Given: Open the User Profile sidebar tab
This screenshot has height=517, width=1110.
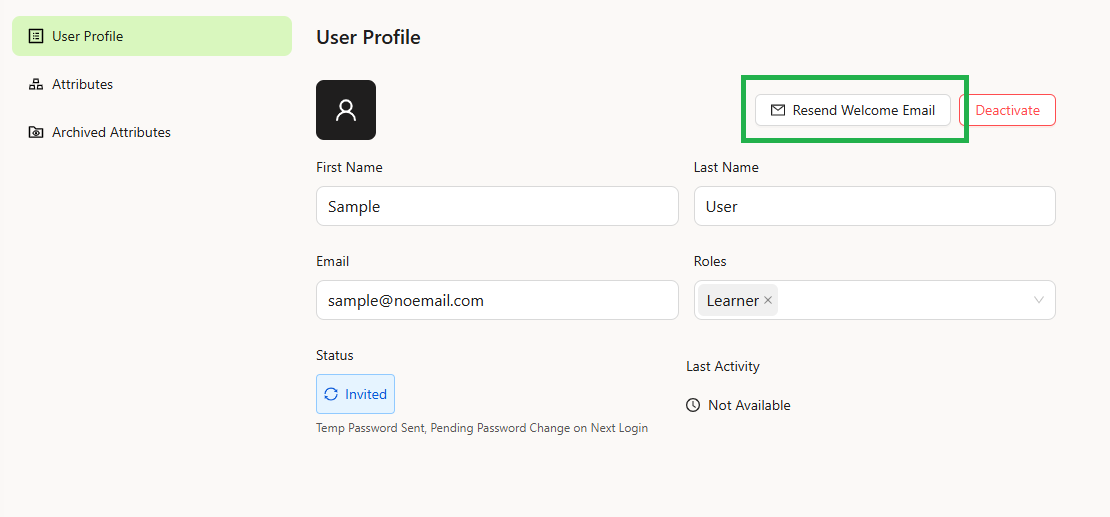Looking at the screenshot, I should click(152, 36).
